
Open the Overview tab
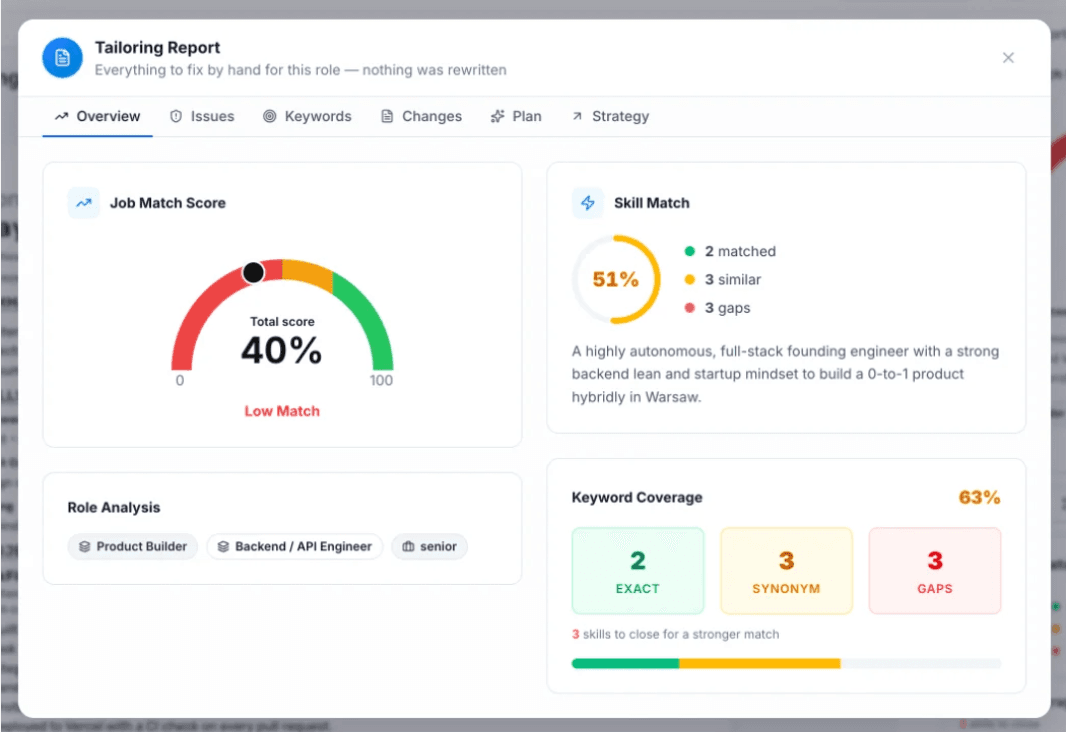[x=98, y=116]
